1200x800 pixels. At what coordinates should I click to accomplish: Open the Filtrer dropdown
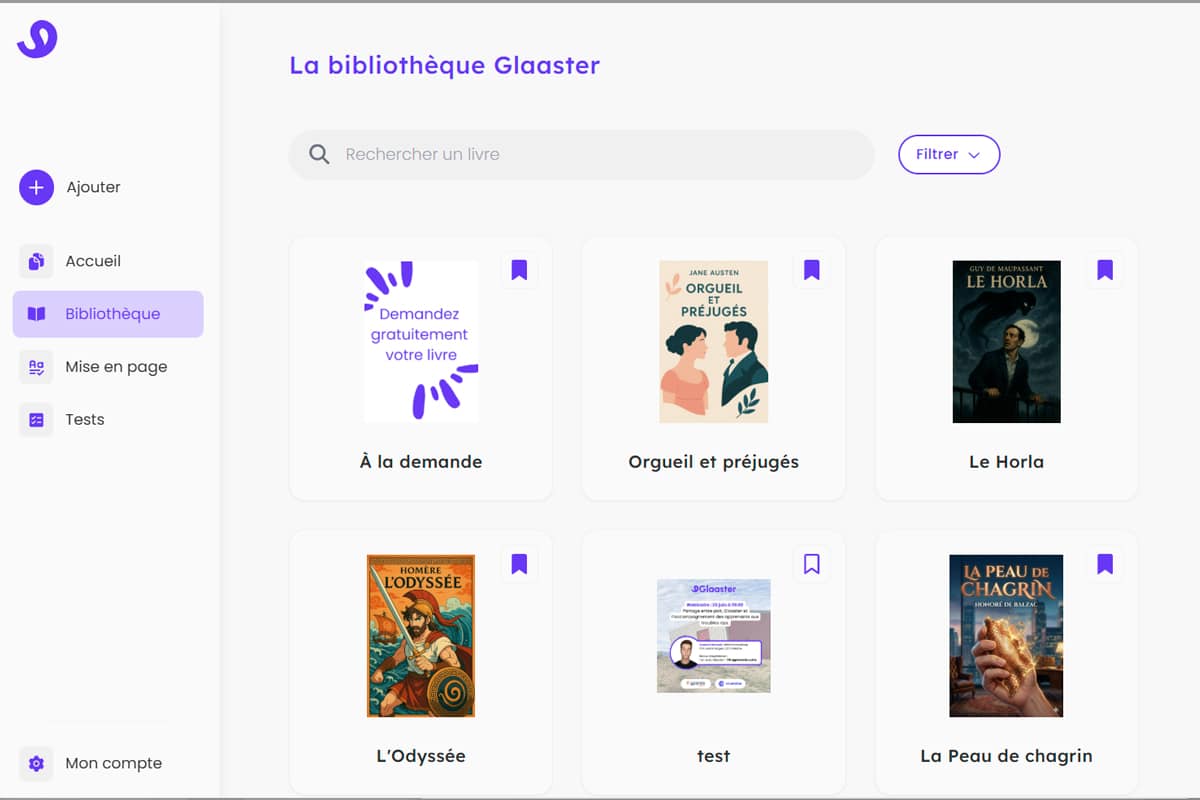tap(949, 154)
